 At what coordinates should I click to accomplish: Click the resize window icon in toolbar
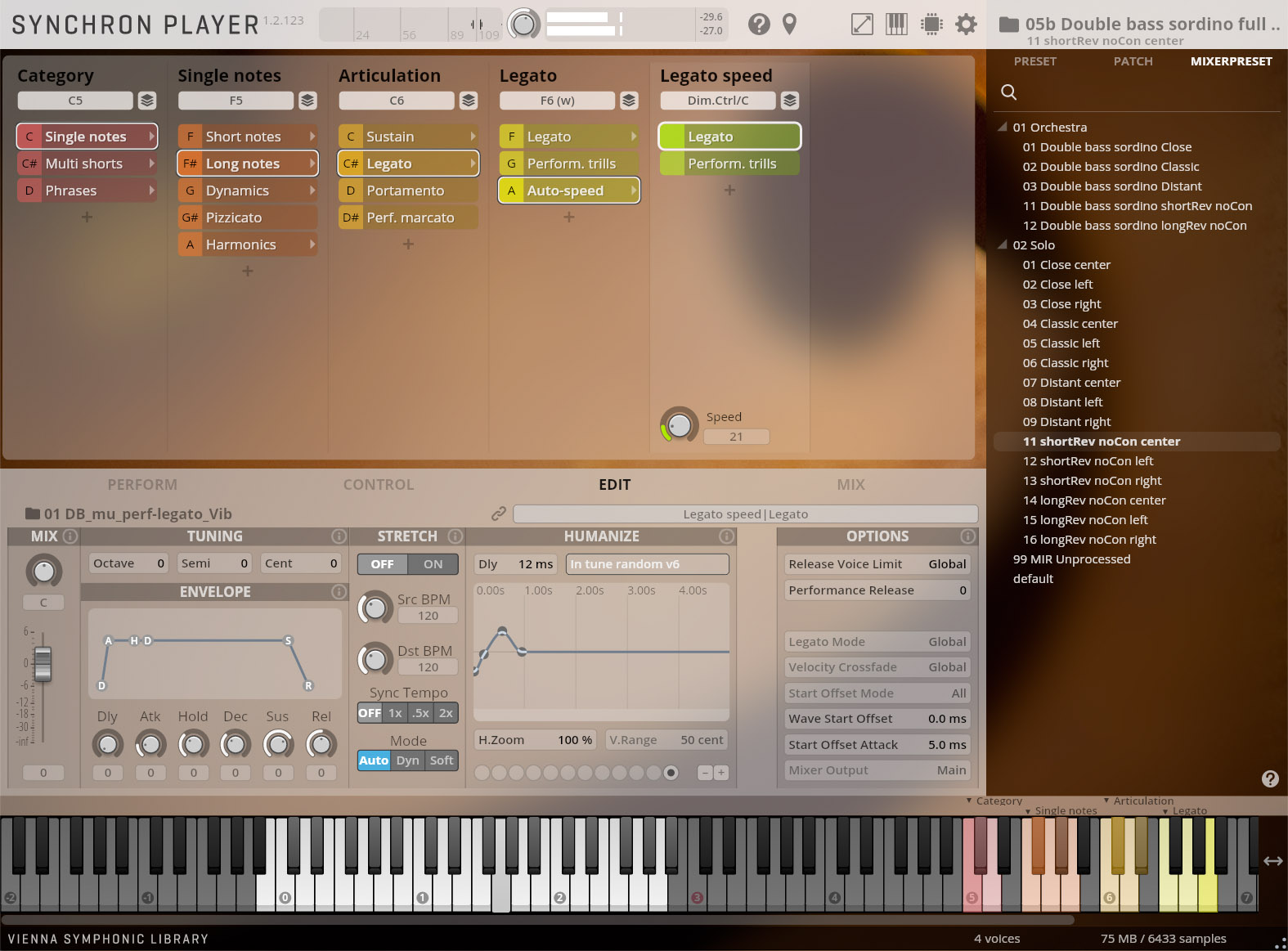862,25
